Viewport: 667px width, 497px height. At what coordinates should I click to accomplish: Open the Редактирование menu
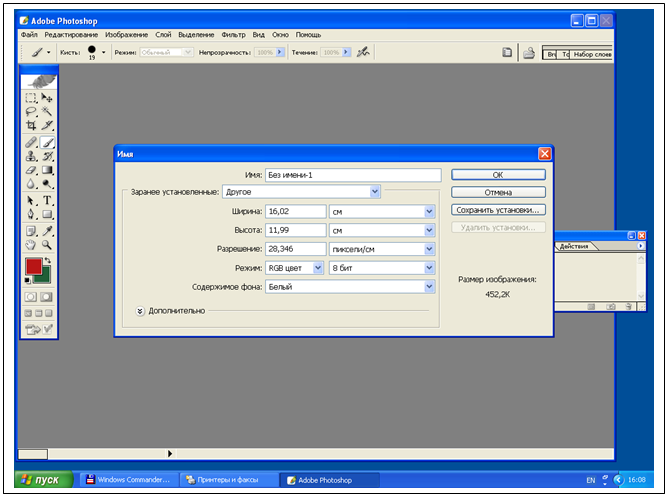[71, 34]
